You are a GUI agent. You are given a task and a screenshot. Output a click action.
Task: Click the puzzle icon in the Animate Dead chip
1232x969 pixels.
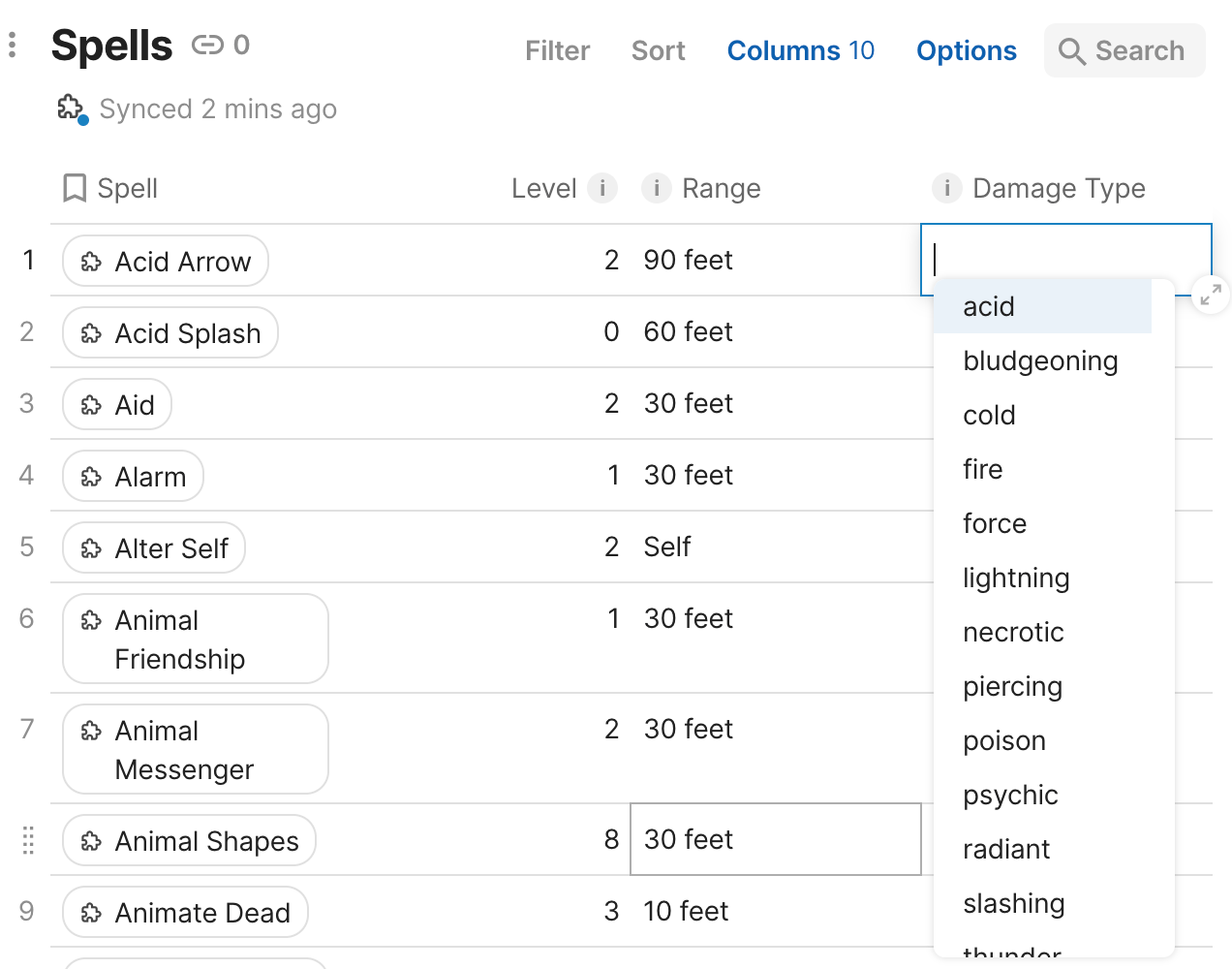click(91, 912)
